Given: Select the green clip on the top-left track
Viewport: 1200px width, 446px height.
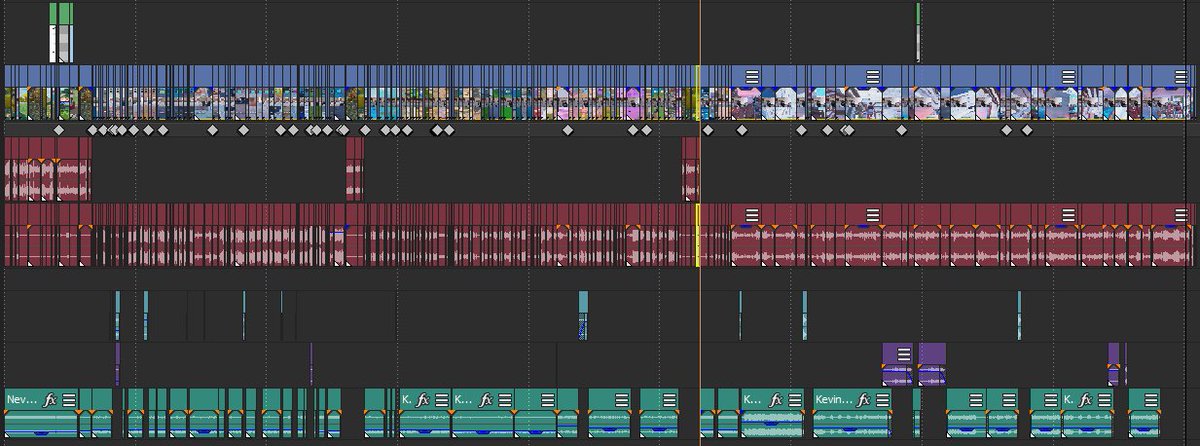Looking at the screenshot, I should pos(61,13).
